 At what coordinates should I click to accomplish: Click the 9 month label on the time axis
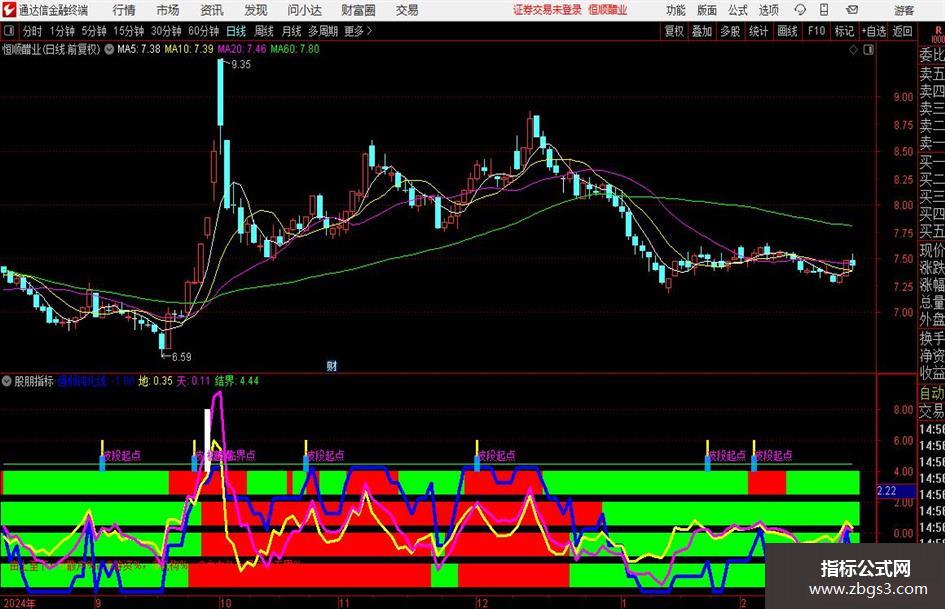[x=97, y=603]
